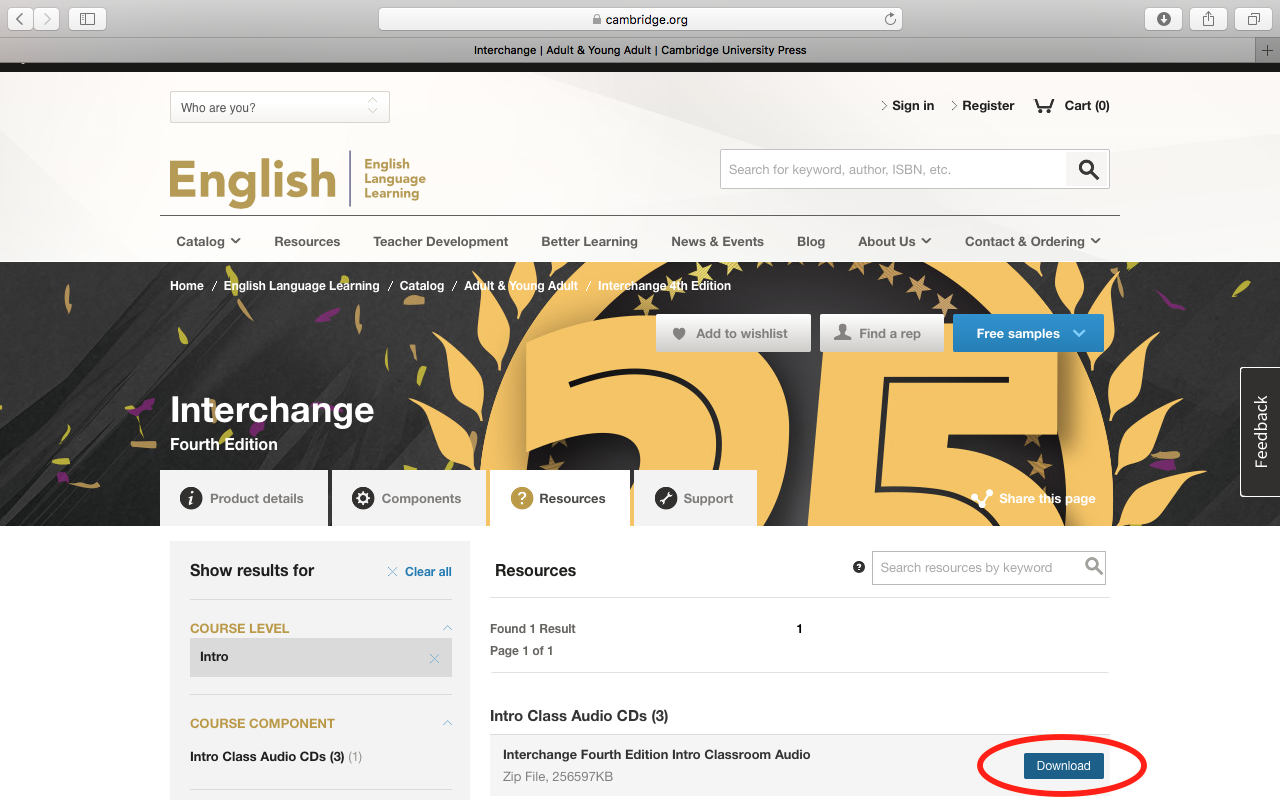Screen dimensions: 1280x800
Task: Open the shopping cart icon
Action: coord(1045,105)
